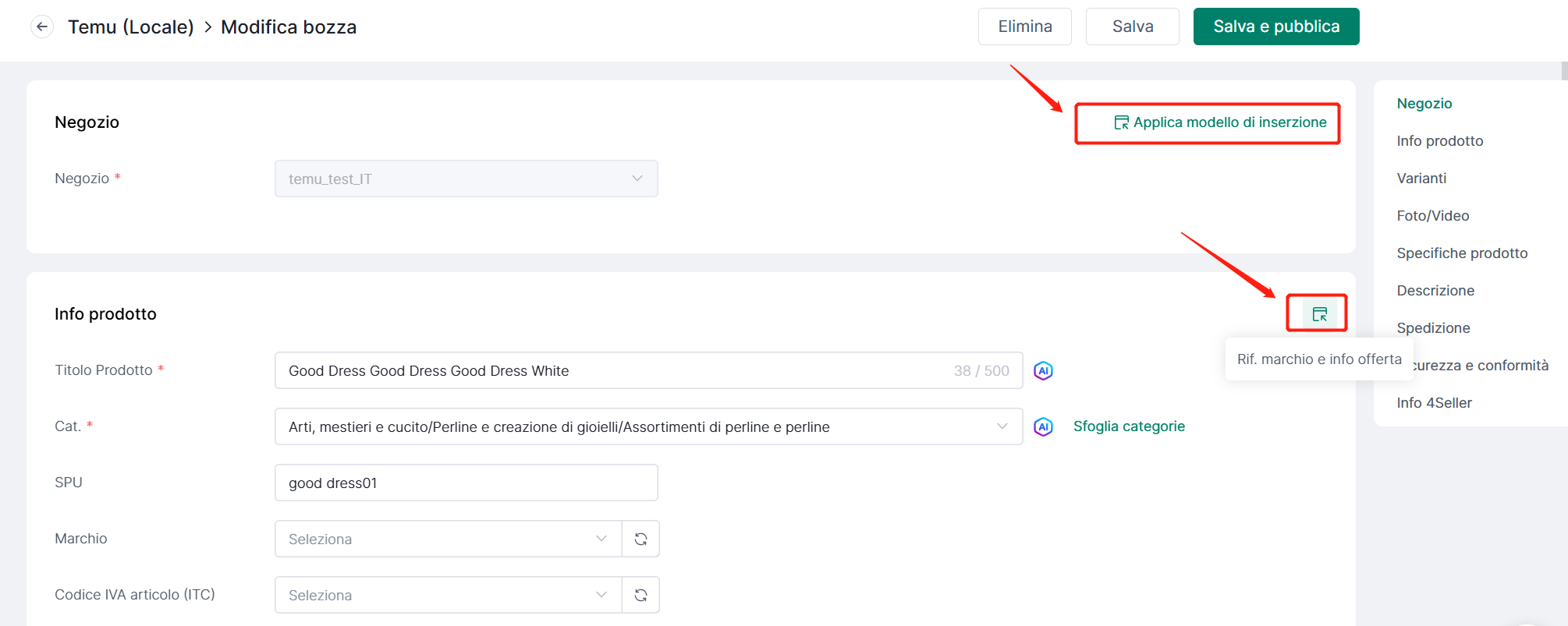The image size is (1568, 626).
Task: Jump to Info prodotto in the side navigation
Action: (x=1440, y=141)
